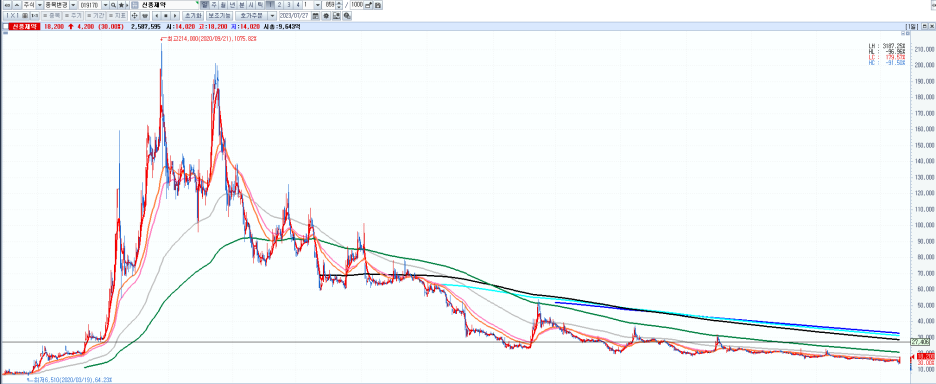Click the 최저 6,510 low price annotation
This screenshot has width=936, height=384.
[x=69, y=379]
